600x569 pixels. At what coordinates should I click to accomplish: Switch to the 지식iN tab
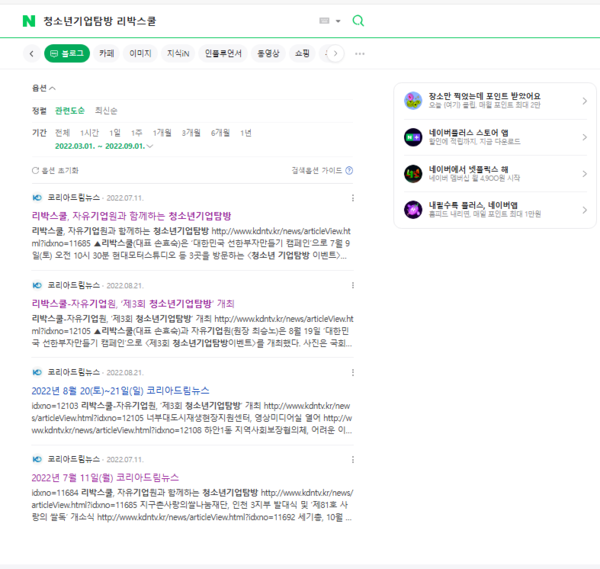point(178,54)
